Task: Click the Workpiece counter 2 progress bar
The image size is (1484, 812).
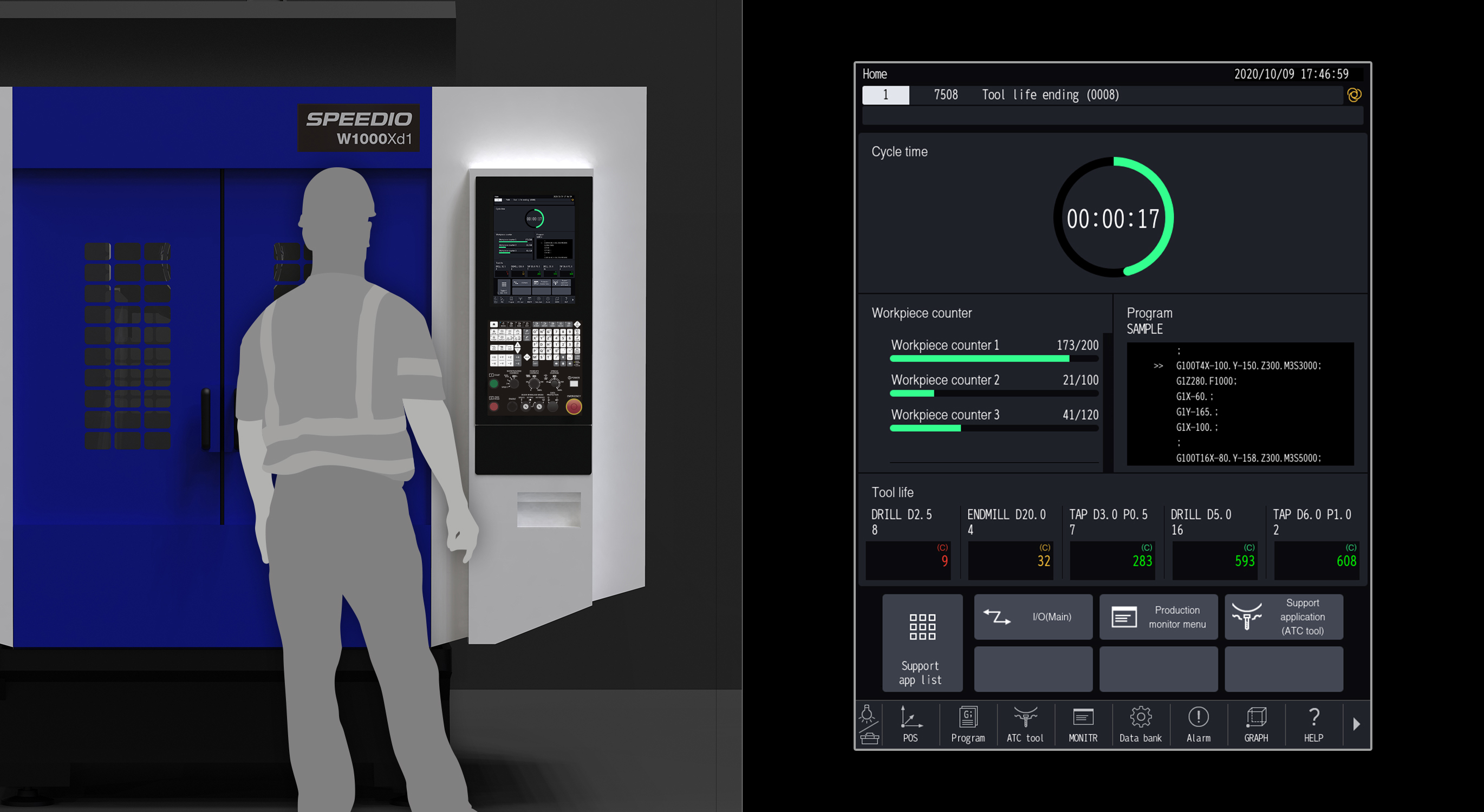Action: [x=994, y=394]
